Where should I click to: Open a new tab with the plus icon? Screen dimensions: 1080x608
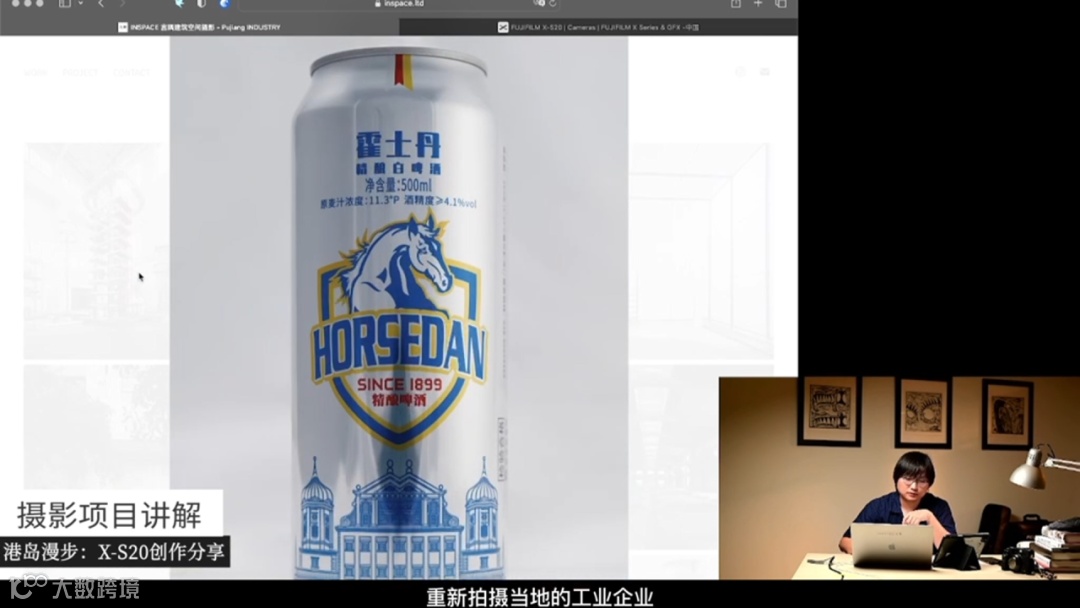(758, 3)
